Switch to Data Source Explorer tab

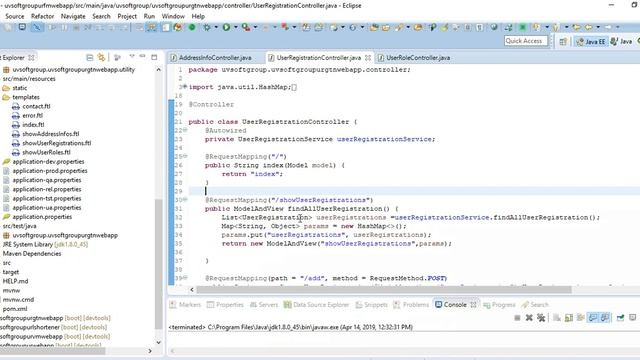tap(317, 304)
